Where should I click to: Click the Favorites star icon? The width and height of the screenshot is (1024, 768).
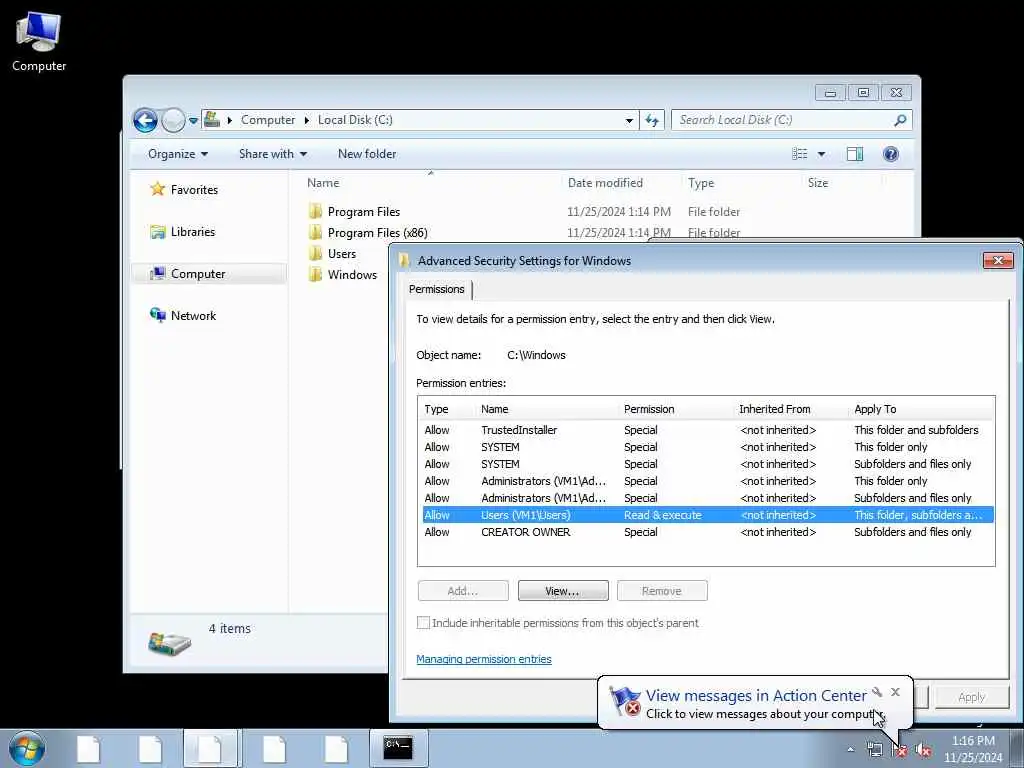pos(157,189)
